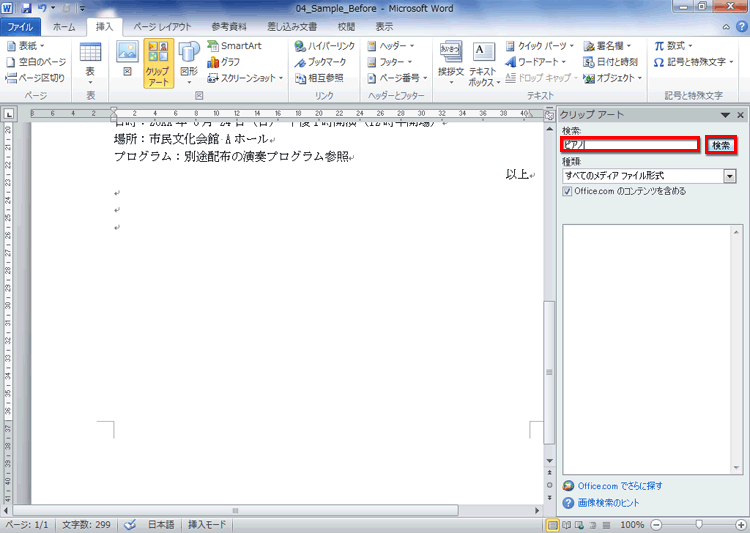Insert a 空白のページ blank page
The height and width of the screenshot is (533, 750).
[x=36, y=62]
